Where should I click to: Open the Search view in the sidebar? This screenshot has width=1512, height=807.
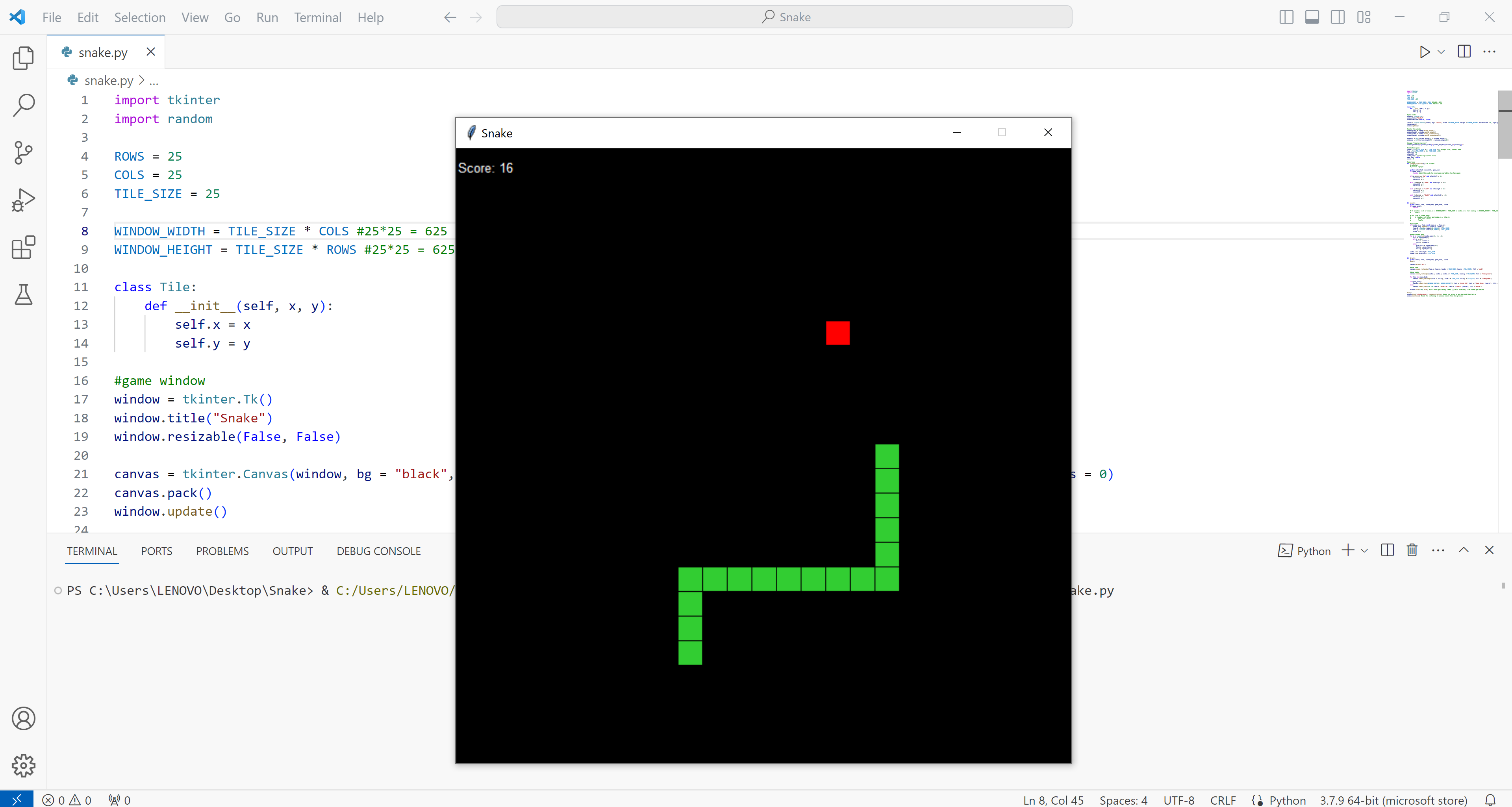click(23, 105)
